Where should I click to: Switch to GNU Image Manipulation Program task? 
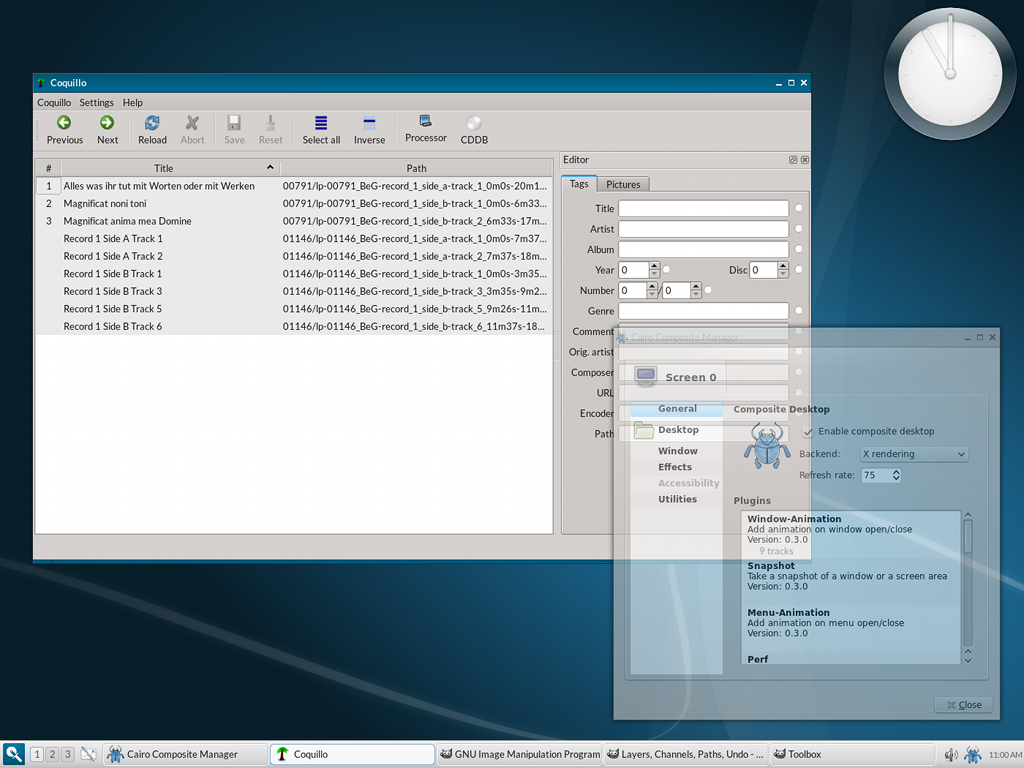tap(519, 754)
